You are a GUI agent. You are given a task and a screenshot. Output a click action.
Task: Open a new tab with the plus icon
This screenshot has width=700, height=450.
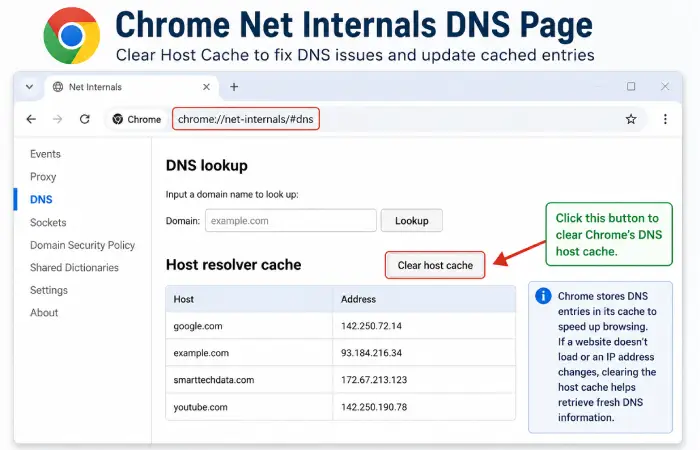(x=234, y=87)
